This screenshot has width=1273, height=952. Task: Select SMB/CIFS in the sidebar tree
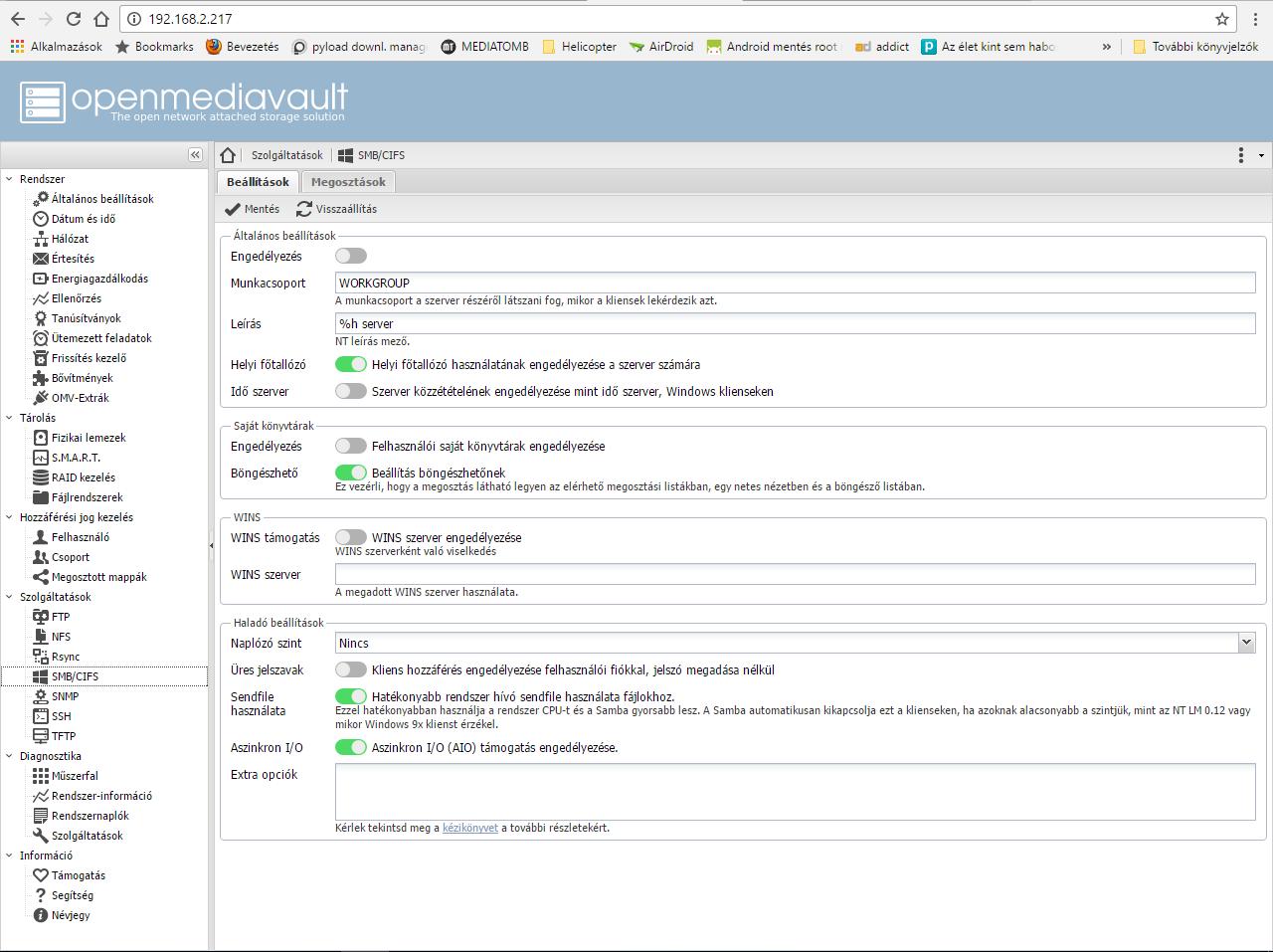tap(75, 676)
